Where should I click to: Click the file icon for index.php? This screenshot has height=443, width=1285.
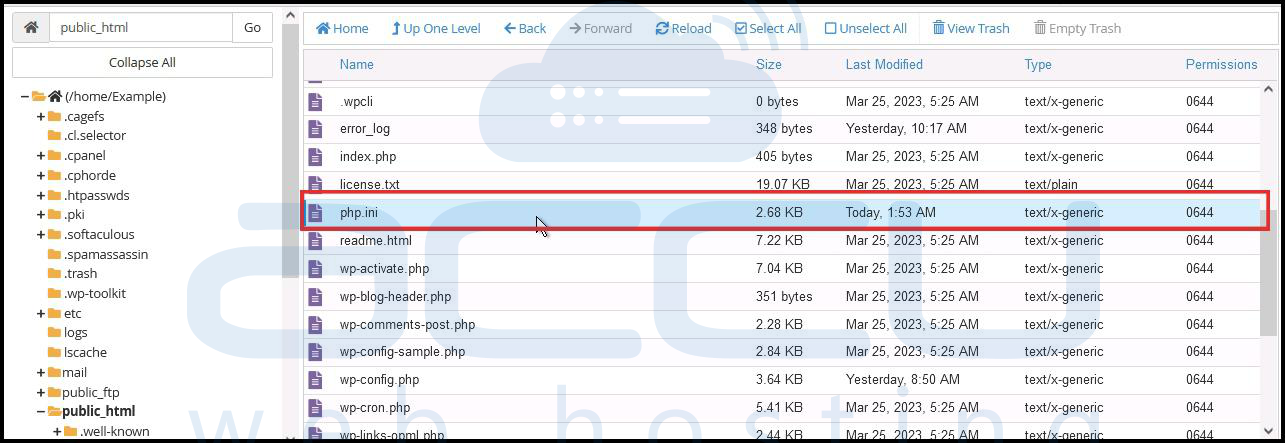316,157
